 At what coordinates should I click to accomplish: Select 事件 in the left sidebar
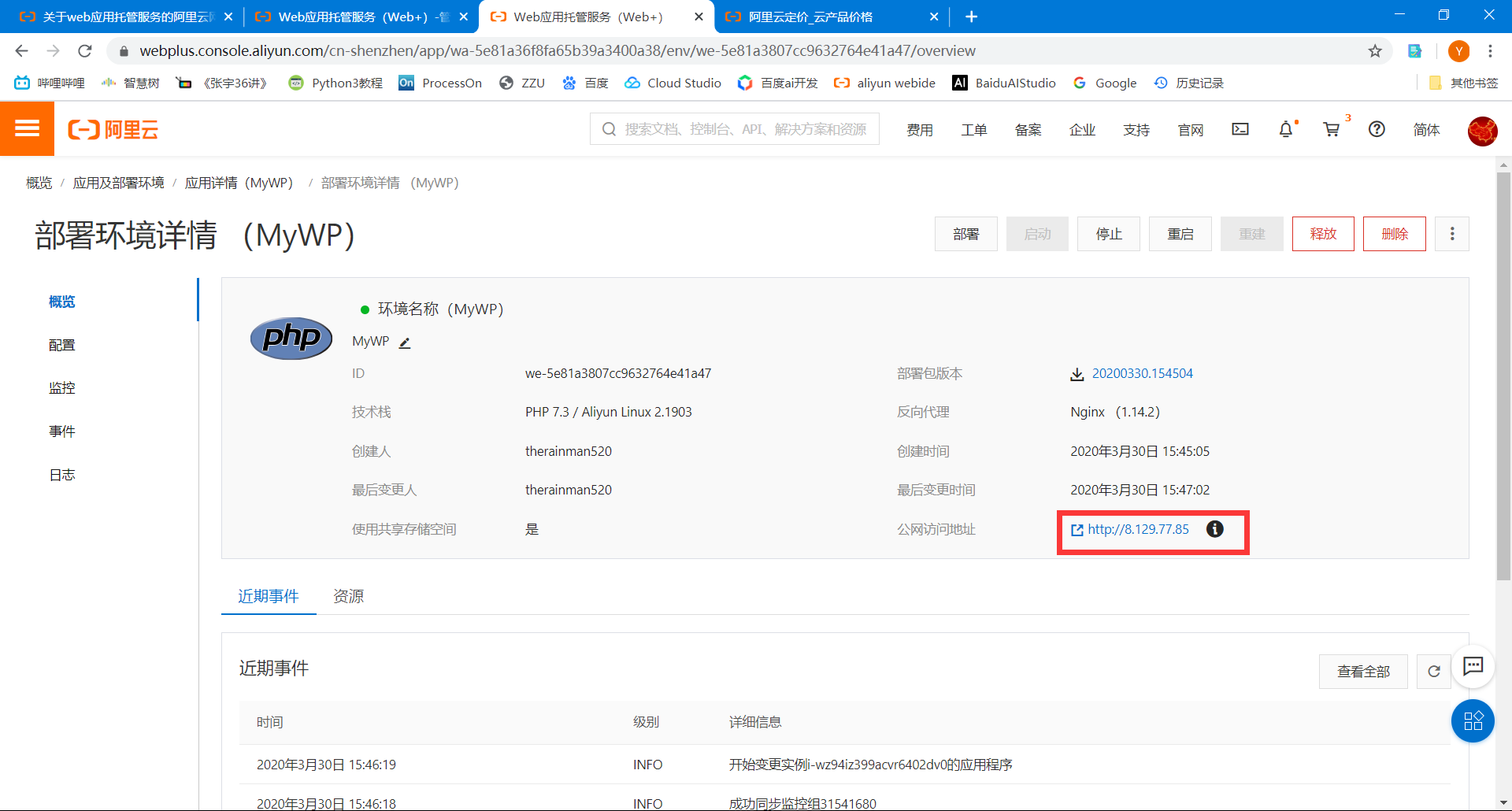click(62, 431)
